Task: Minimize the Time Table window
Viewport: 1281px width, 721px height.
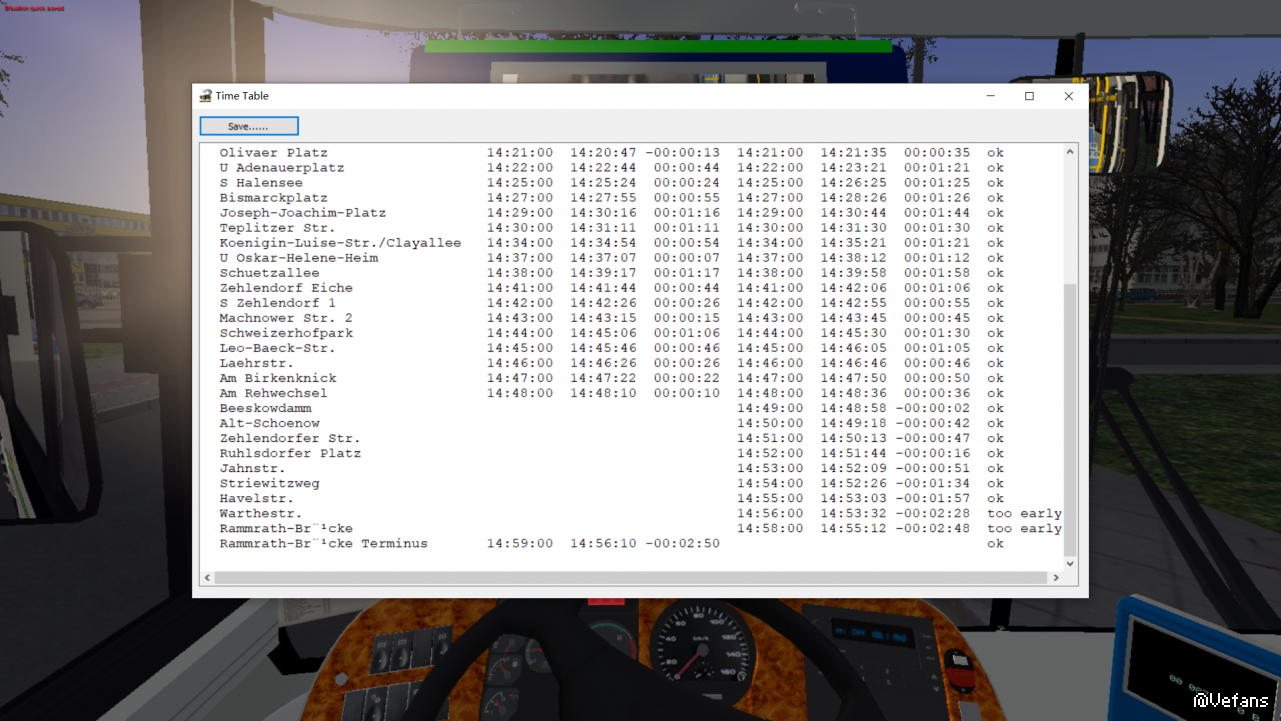Action: point(990,96)
